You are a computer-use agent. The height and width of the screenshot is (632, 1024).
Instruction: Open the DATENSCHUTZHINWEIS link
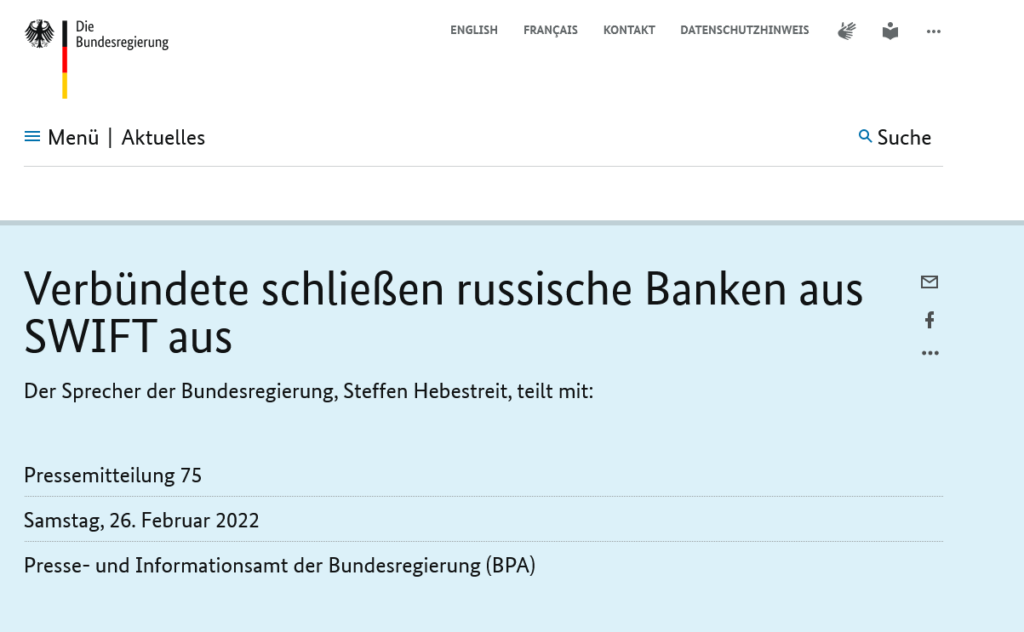click(744, 30)
